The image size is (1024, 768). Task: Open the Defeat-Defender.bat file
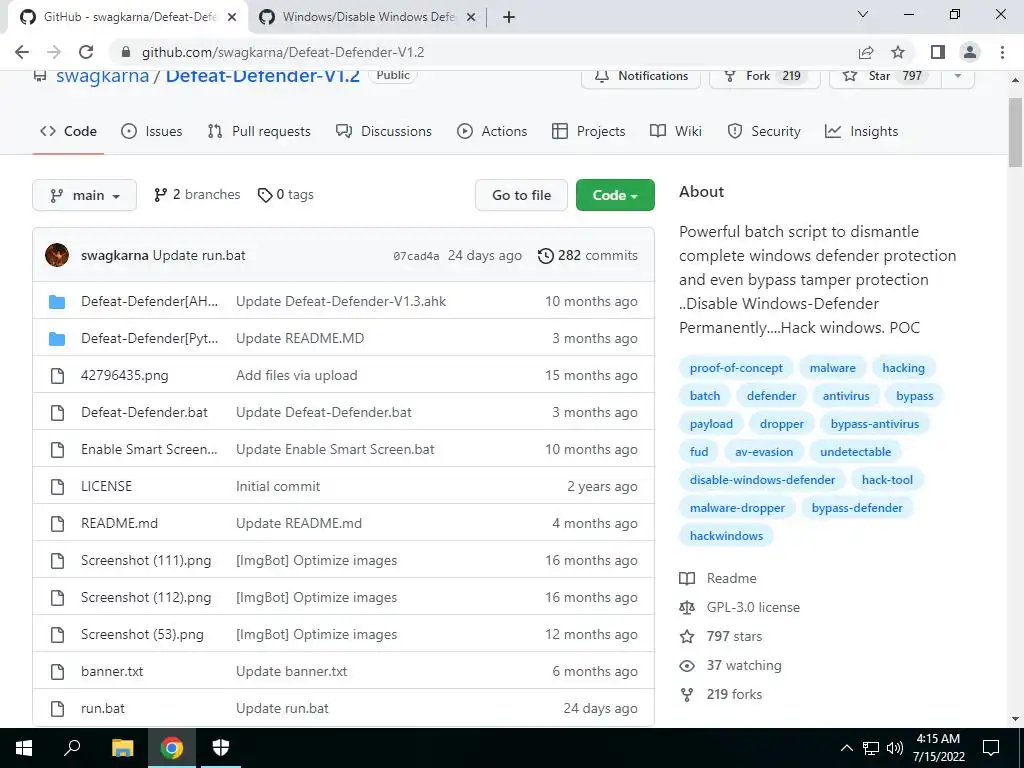(144, 412)
